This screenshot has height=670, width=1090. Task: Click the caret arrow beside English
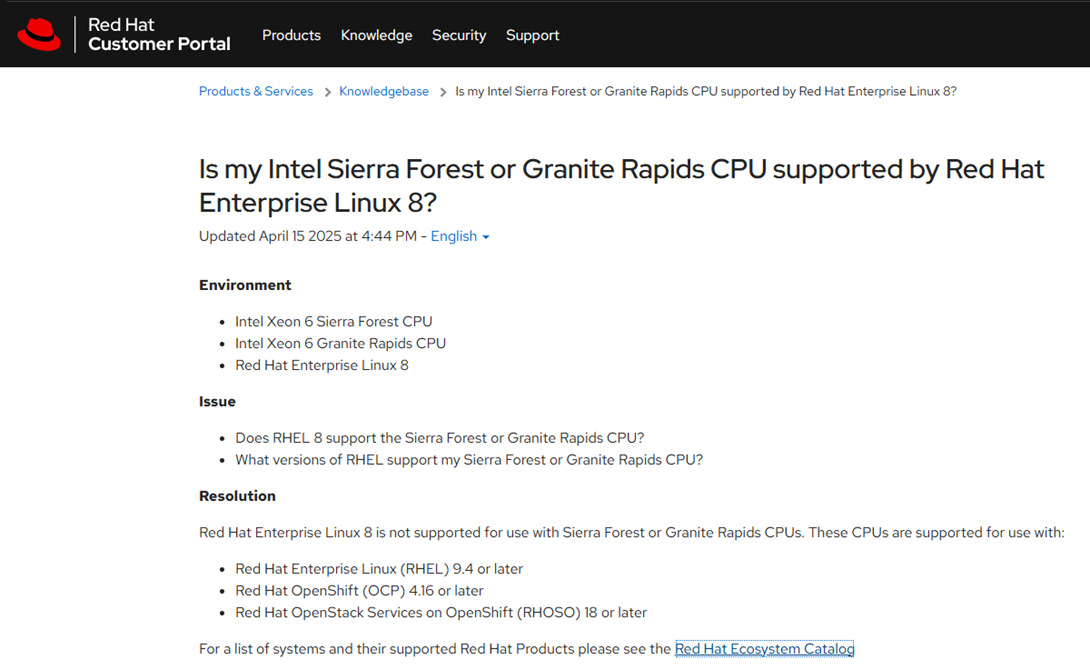tap(486, 237)
